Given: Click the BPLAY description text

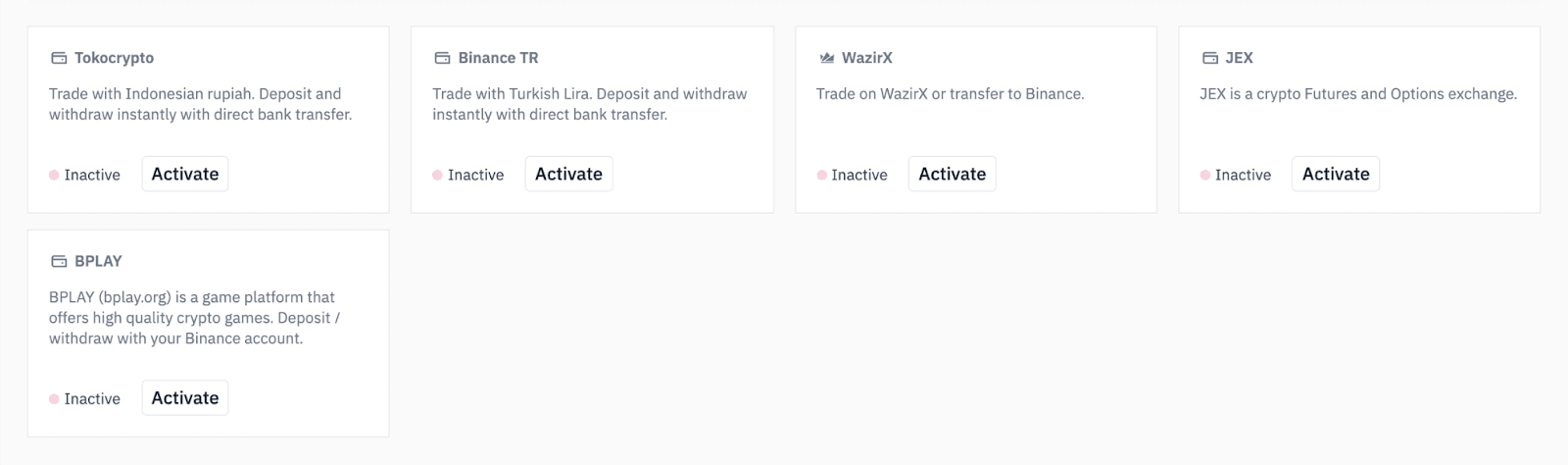Looking at the screenshot, I should [194, 317].
